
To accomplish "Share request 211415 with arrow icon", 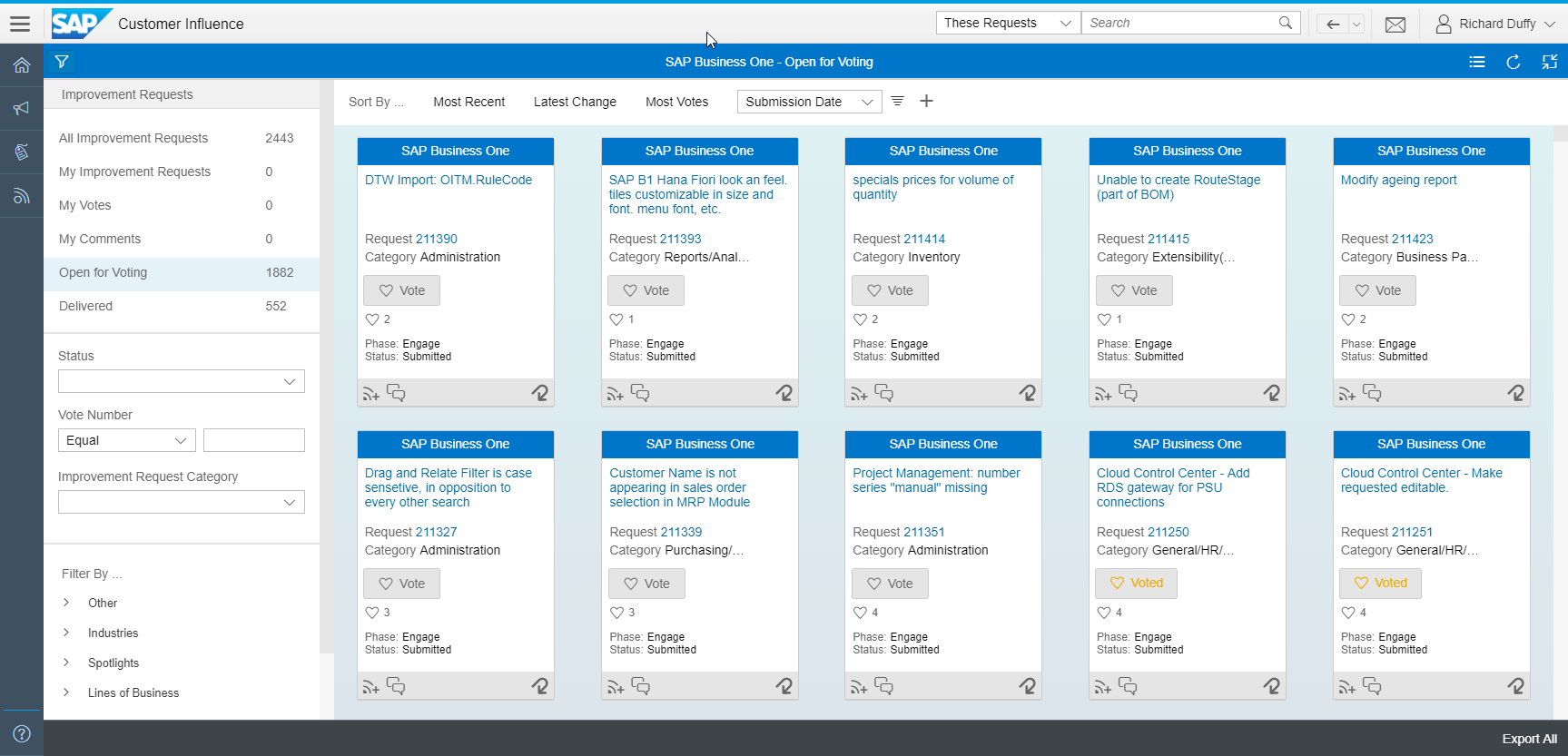I will coord(1271,392).
